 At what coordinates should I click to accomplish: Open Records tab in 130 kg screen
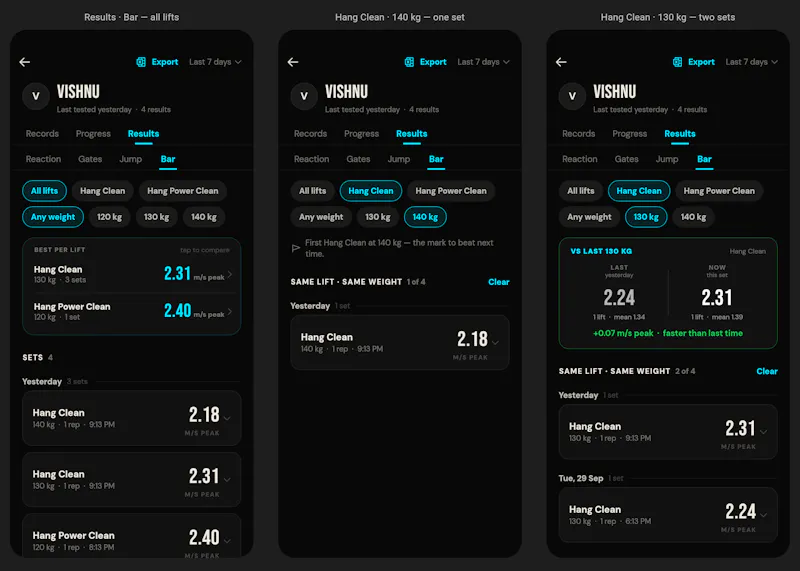pos(579,134)
